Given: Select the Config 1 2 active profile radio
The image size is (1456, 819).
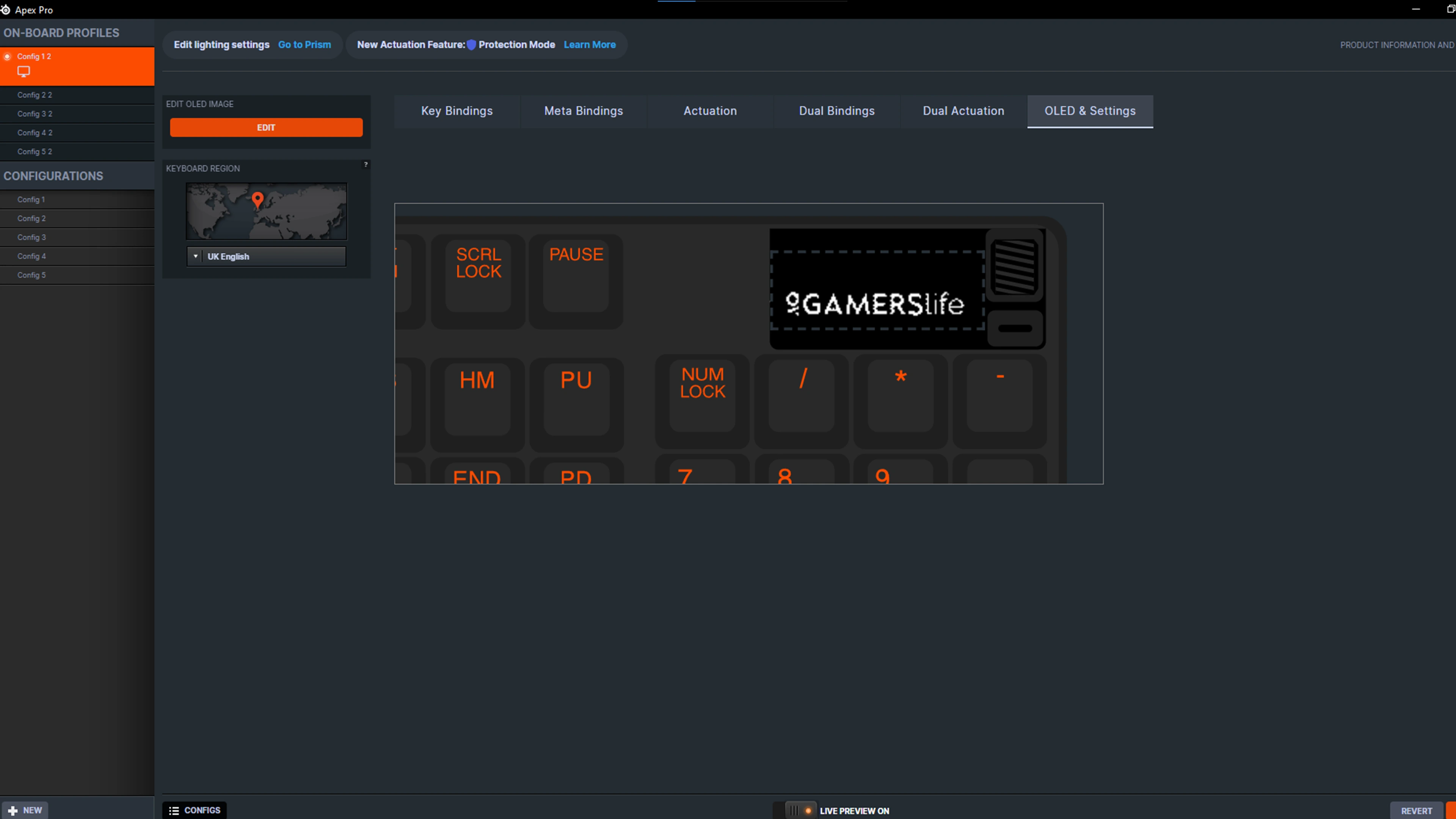Looking at the screenshot, I should click(x=7, y=56).
